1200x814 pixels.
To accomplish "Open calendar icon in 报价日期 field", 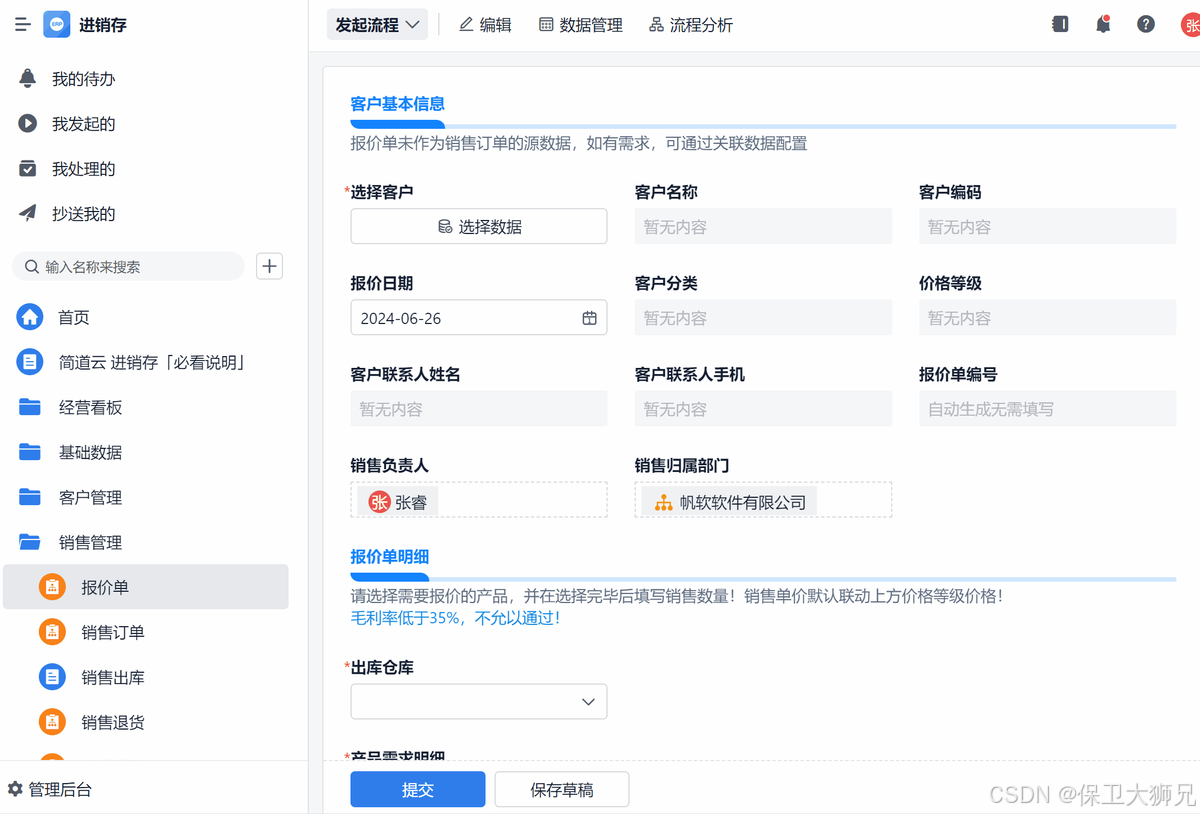I will pyautogui.click(x=590, y=318).
